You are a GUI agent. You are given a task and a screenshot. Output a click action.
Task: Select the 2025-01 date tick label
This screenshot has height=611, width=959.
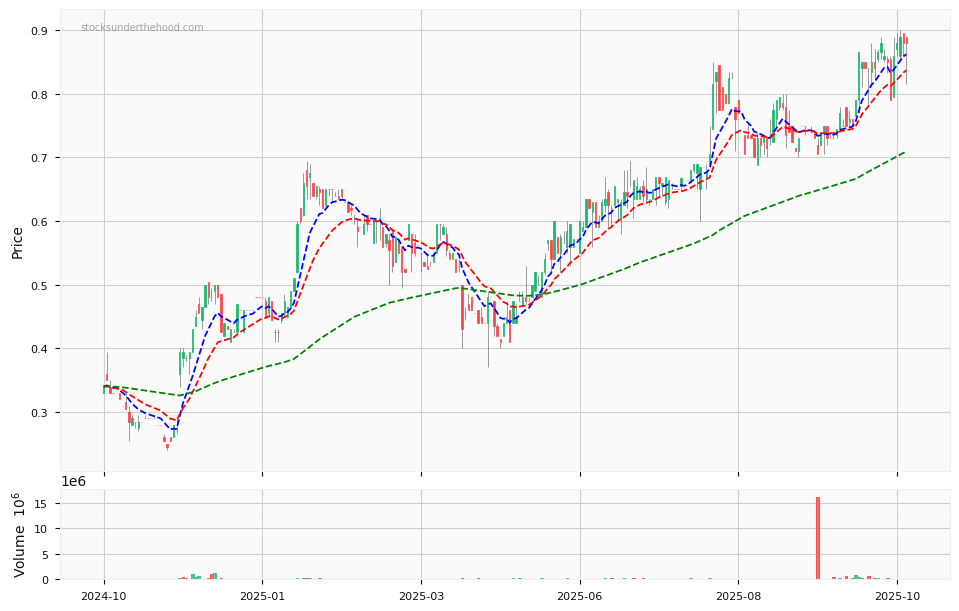[262, 595]
